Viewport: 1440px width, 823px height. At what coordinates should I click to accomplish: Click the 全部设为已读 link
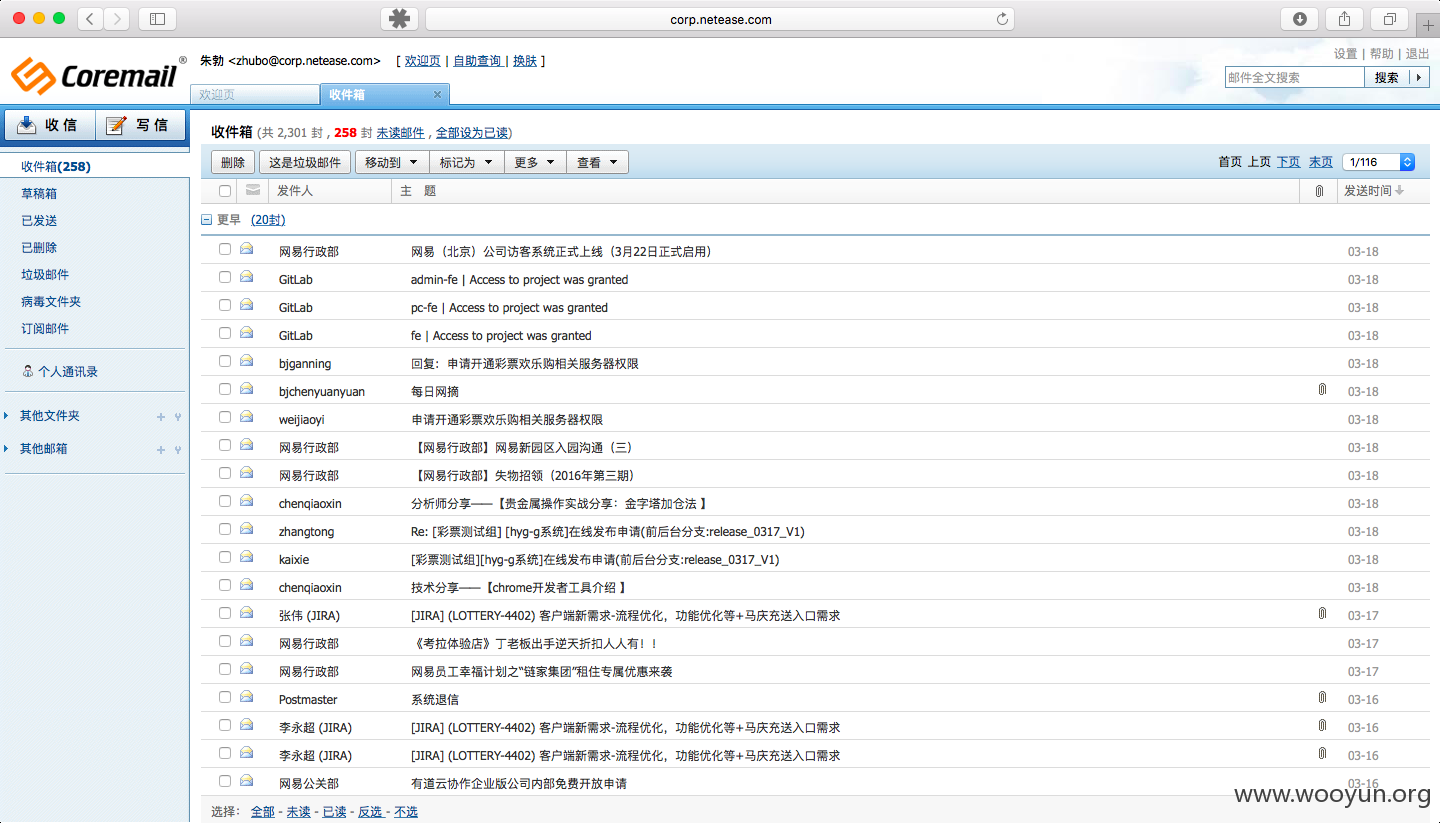click(472, 132)
